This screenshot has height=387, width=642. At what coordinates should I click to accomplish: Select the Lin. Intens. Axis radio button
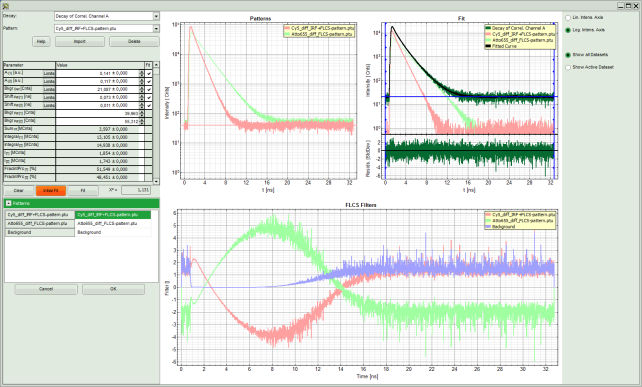(568, 18)
